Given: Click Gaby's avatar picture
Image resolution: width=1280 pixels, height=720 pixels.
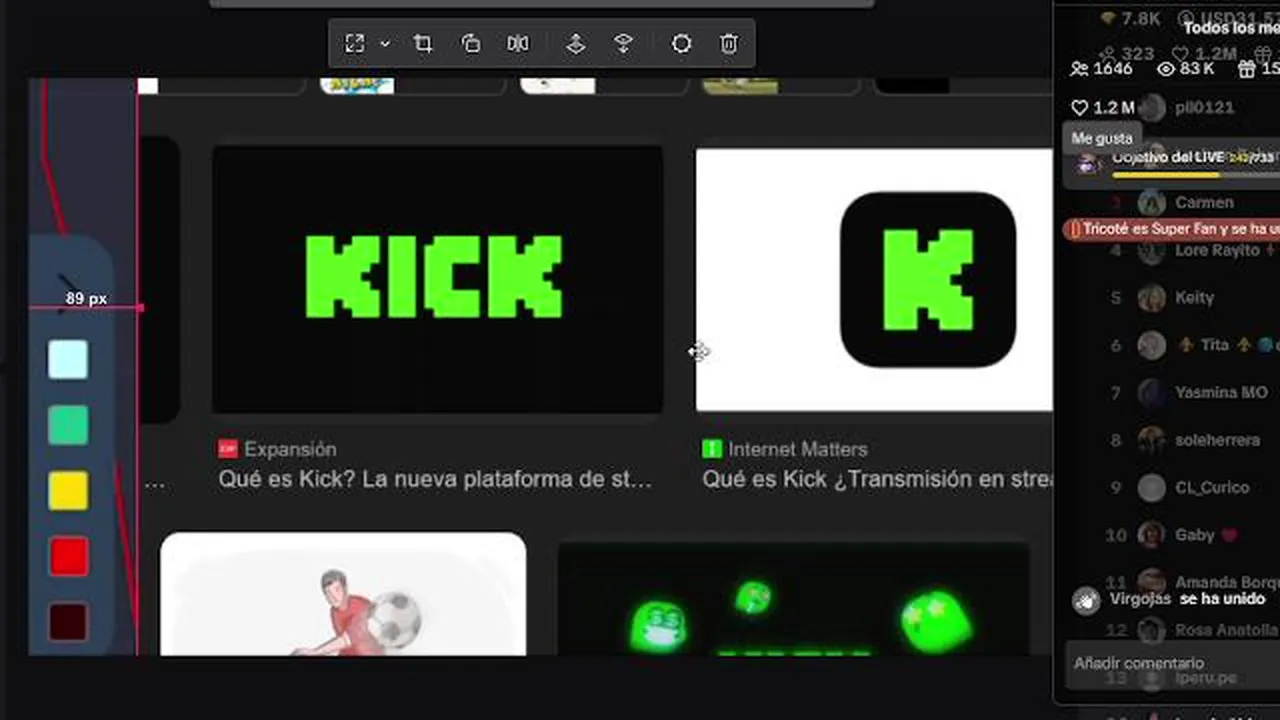Looking at the screenshot, I should click(1152, 535).
